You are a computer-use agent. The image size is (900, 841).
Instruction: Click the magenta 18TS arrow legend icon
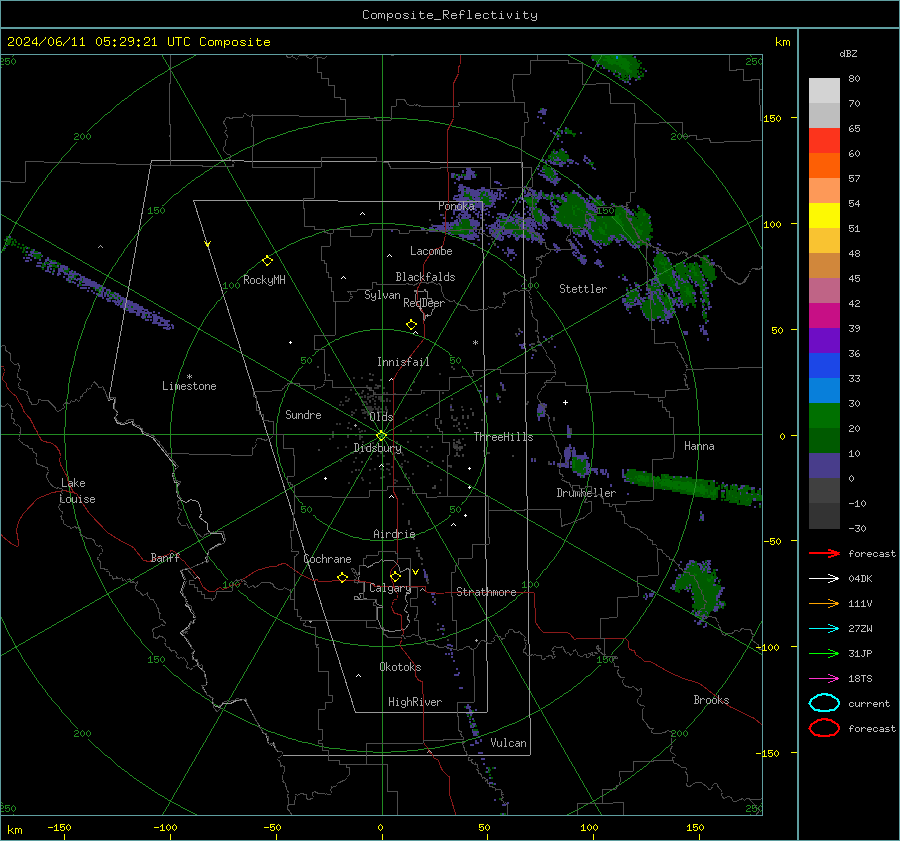tap(824, 679)
